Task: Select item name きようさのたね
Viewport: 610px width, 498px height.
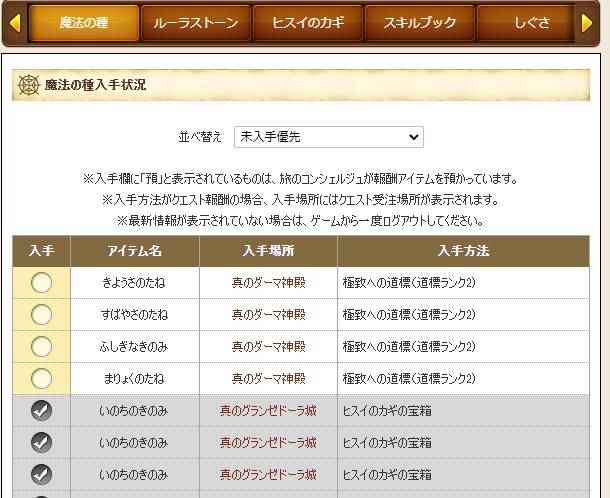Action: click(x=134, y=282)
